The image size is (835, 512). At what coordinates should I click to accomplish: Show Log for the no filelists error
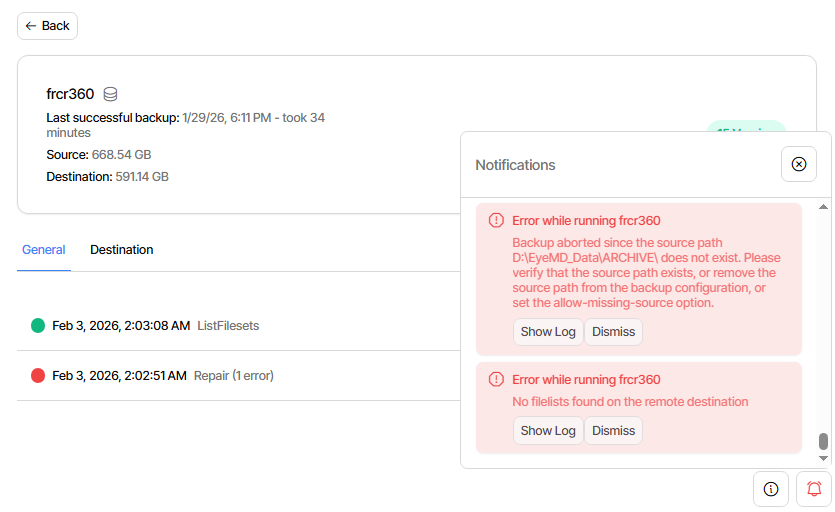[548, 431]
